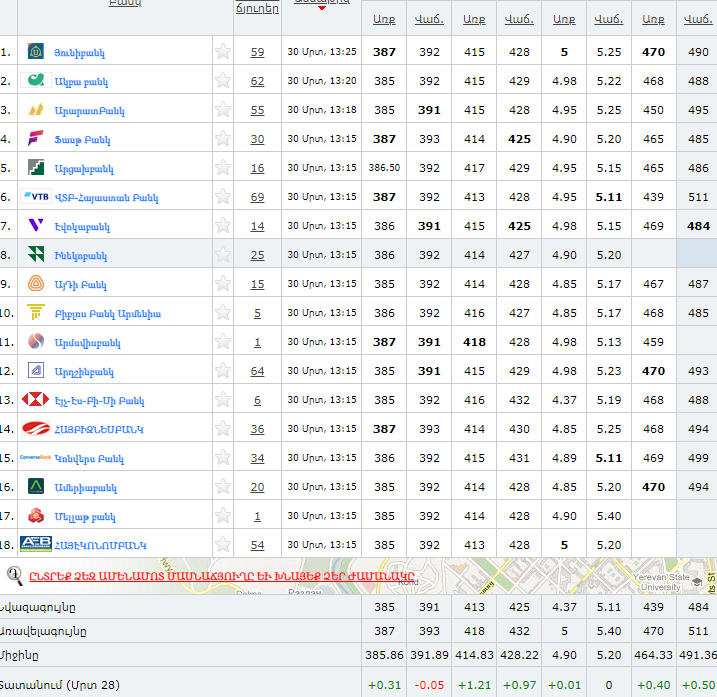The width and height of the screenshot is (717, 697).
Task: Toggle favorite star for Էվոկաբանկ
Action: [x=223, y=225]
